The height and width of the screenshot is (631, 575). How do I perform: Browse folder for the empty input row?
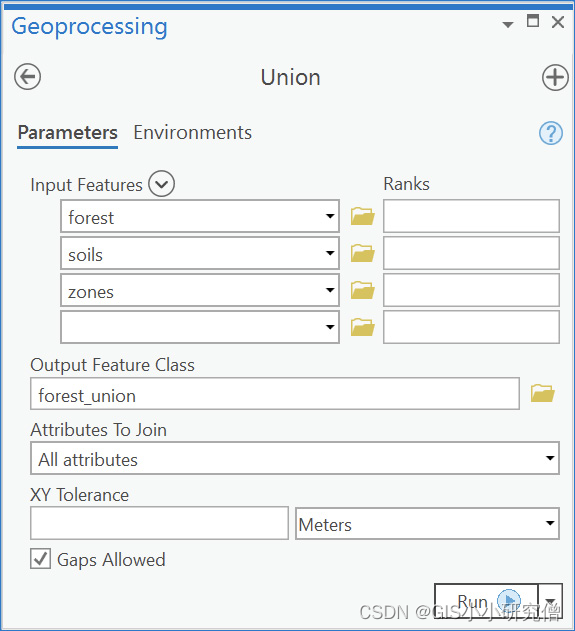click(363, 327)
